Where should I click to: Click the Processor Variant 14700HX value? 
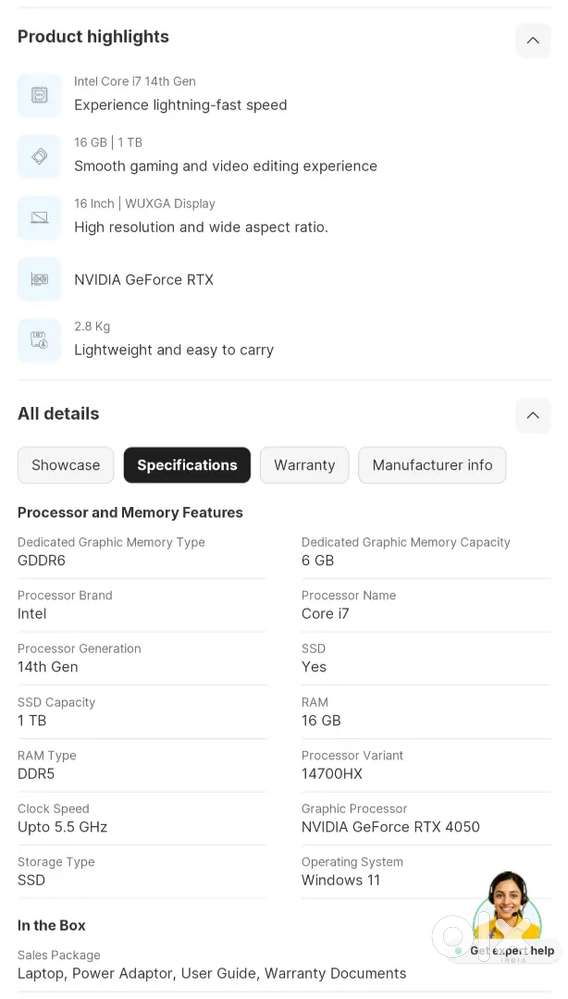coord(332,774)
